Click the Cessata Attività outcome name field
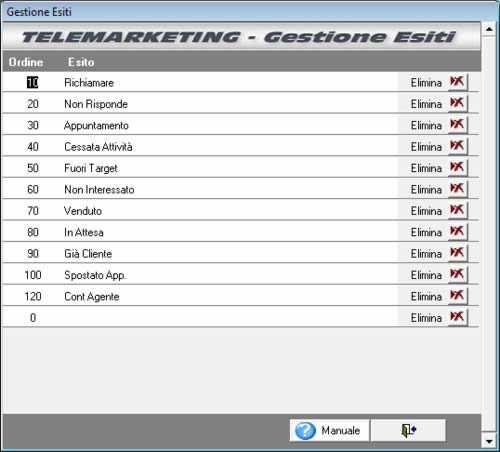The width and height of the screenshot is (500, 452). [x=230, y=146]
